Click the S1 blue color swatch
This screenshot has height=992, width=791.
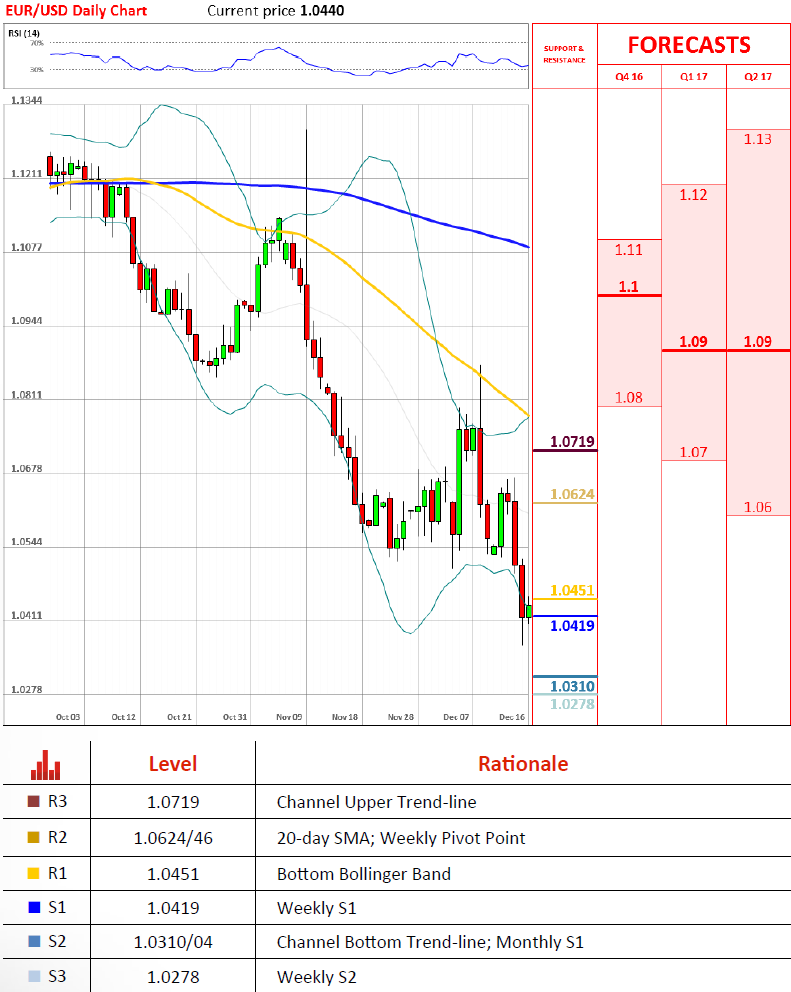(x=35, y=908)
